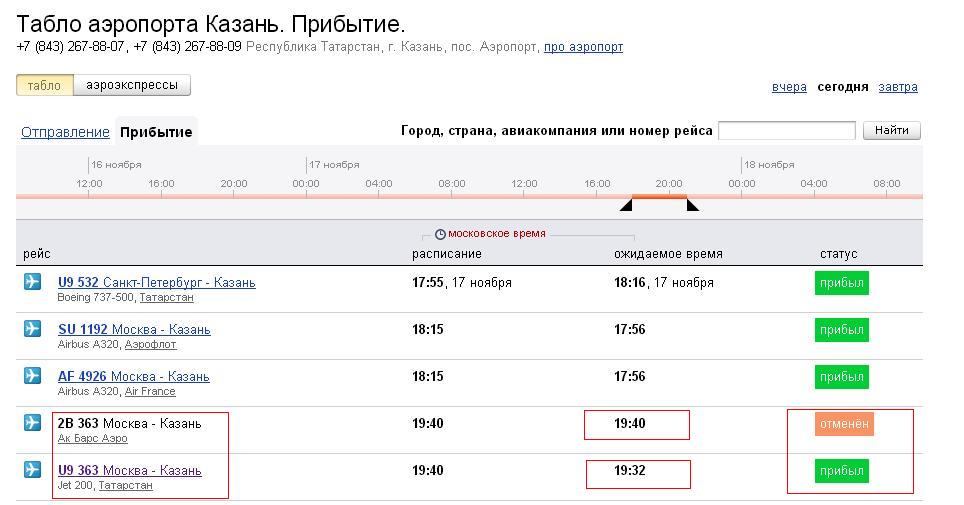
Task: Open the Air France airline link
Action: pyautogui.click(x=150, y=391)
